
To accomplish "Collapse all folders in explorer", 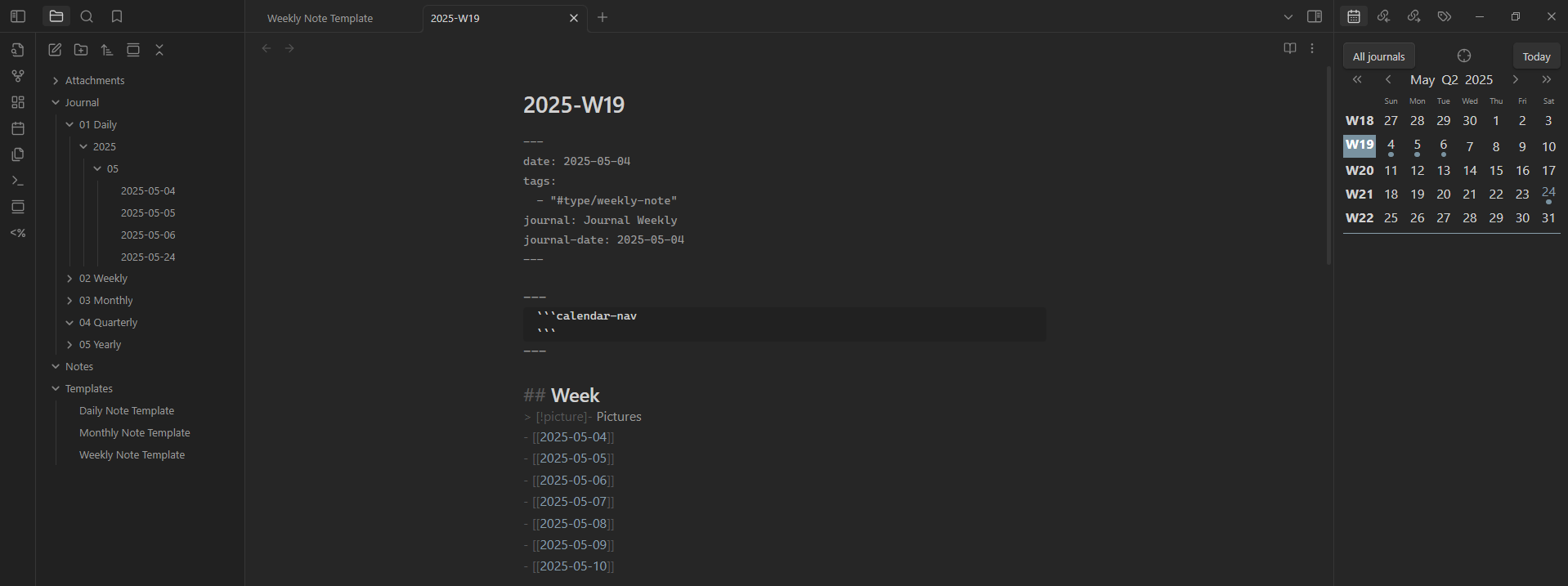I will [x=159, y=50].
